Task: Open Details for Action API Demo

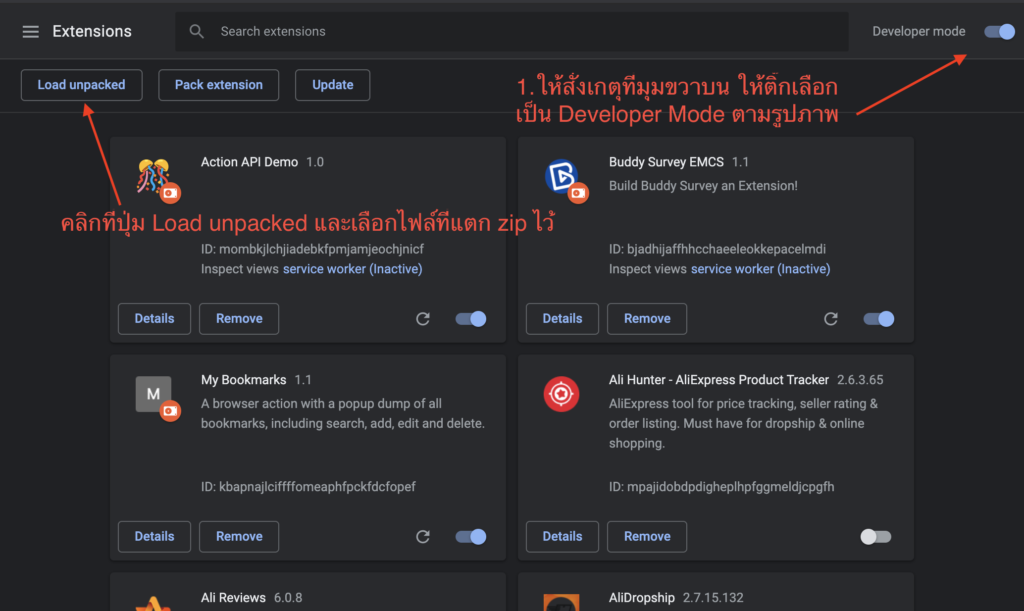Action: click(154, 319)
